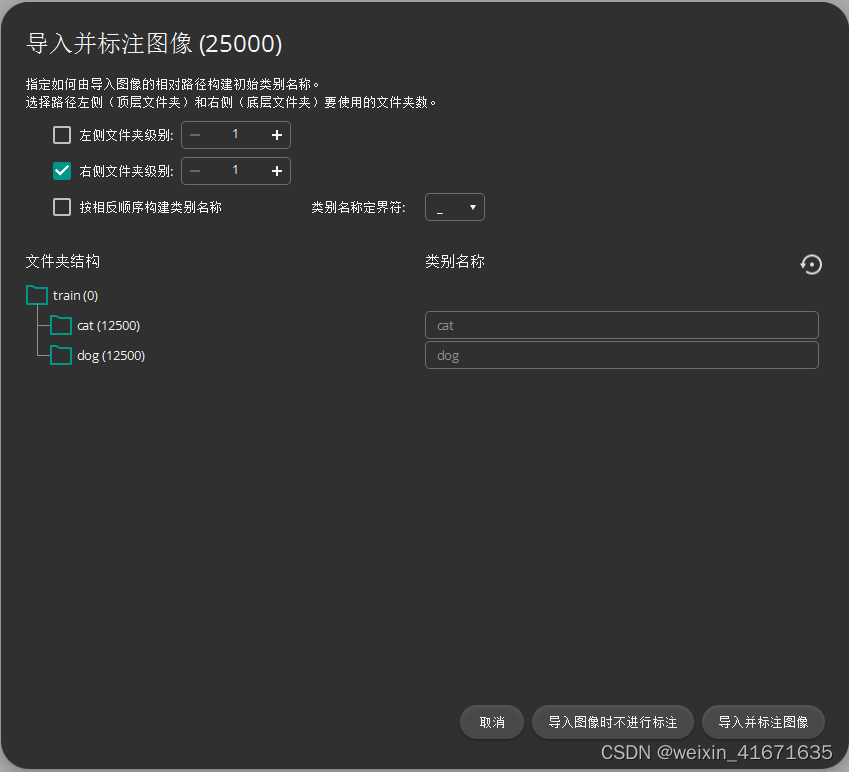Screen dimensions: 849x772
Task: Enable the 左侧文件夹级别 checkbox
Action: [62, 135]
